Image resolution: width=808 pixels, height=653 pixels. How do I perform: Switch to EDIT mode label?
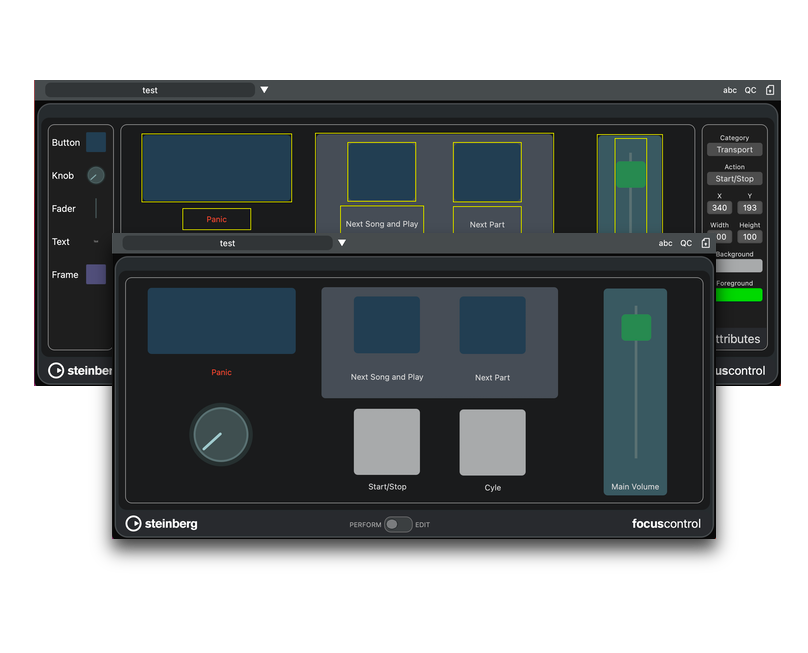(x=424, y=524)
